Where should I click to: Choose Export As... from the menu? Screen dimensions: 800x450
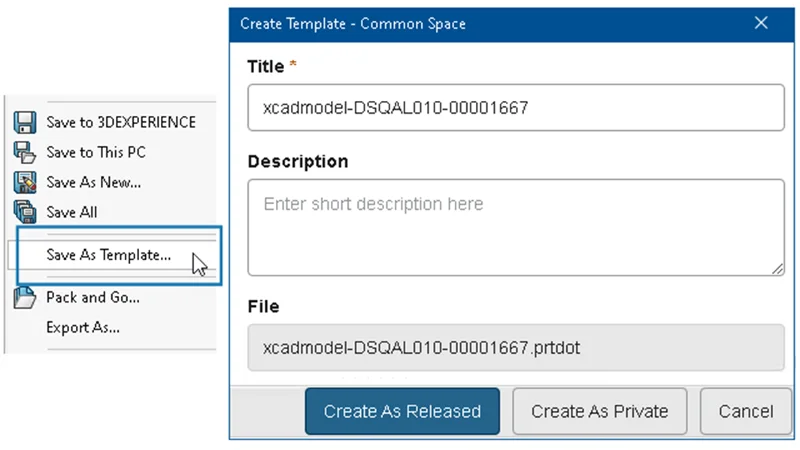click(x=83, y=327)
